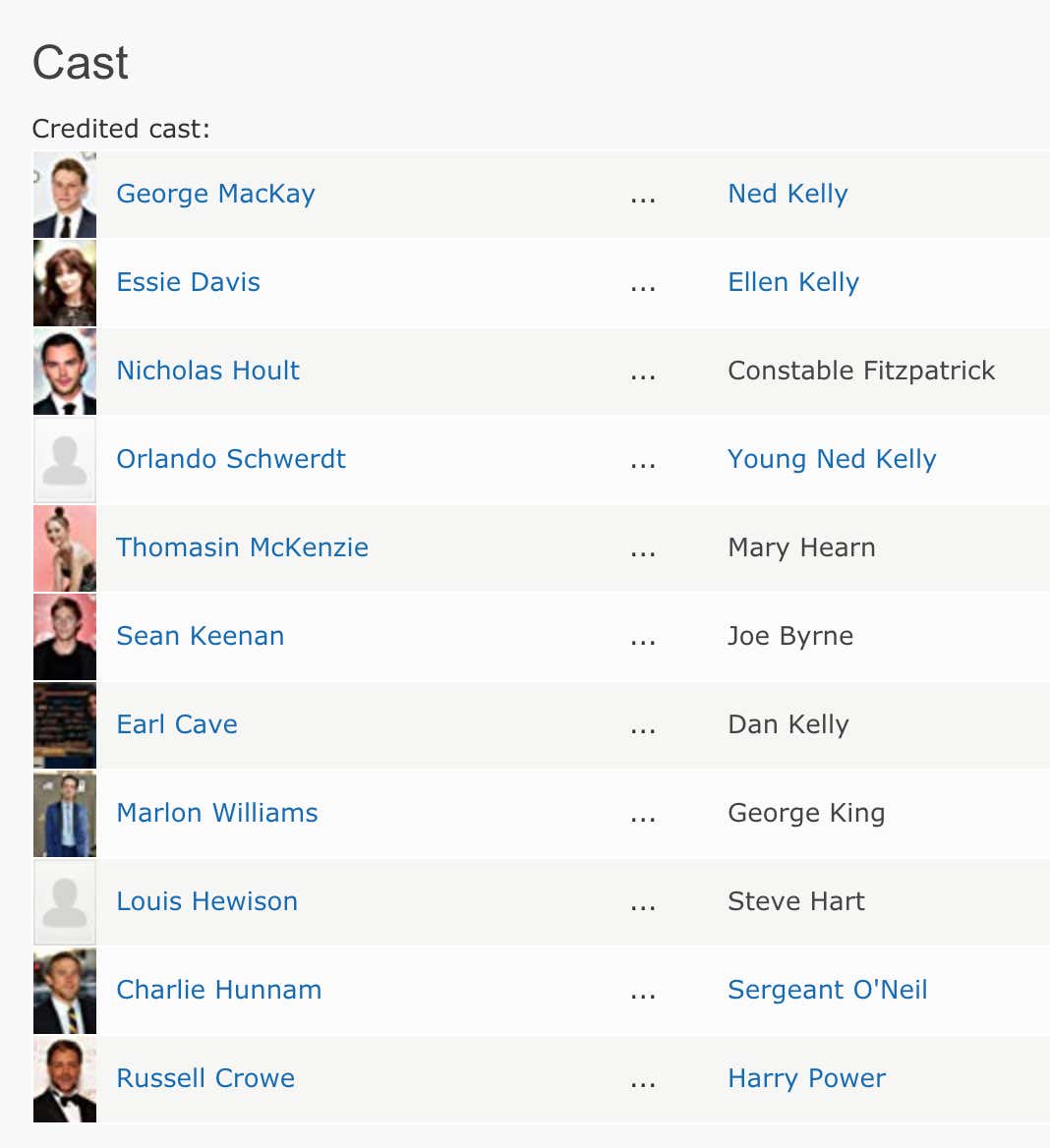Click the placeholder avatar for Louis Hewison
The height and width of the screenshot is (1148, 1050).
[64, 901]
